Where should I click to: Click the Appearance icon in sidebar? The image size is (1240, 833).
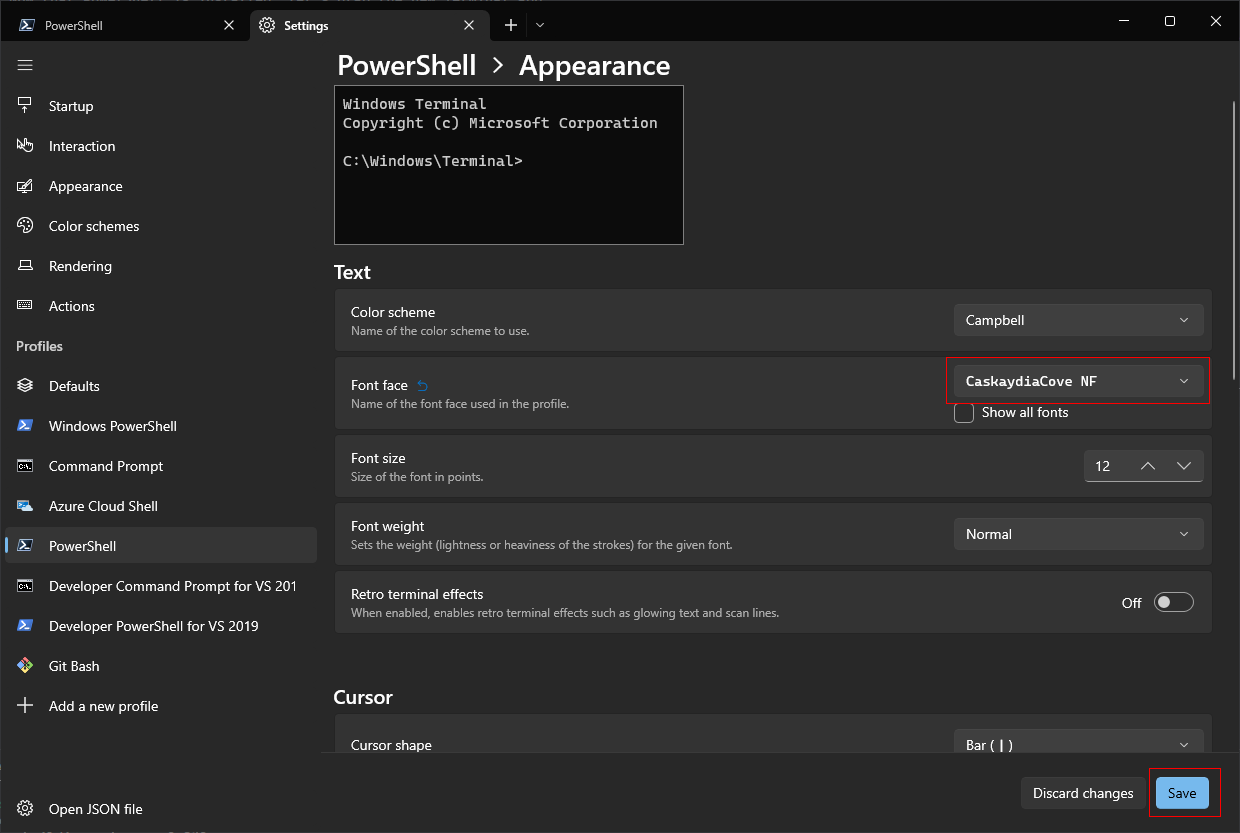point(25,185)
